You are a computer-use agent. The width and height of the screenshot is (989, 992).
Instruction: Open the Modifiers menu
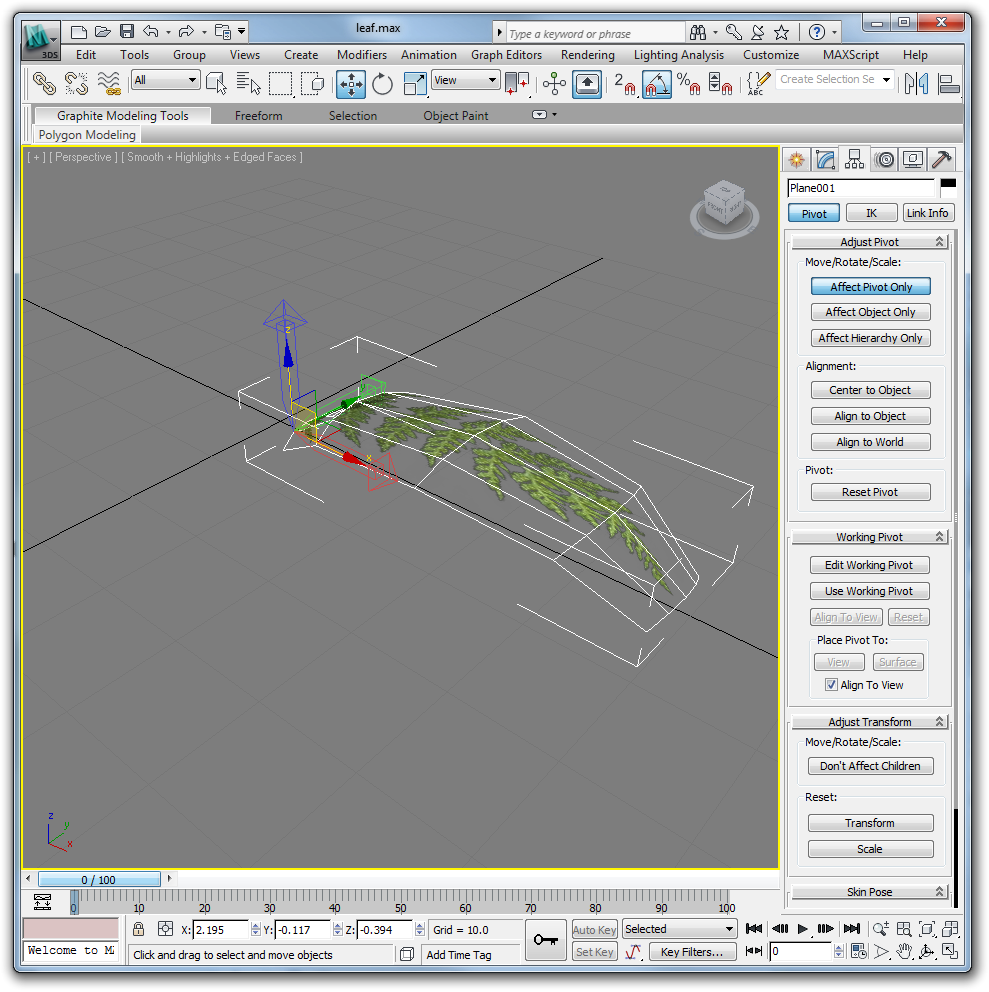coord(361,55)
